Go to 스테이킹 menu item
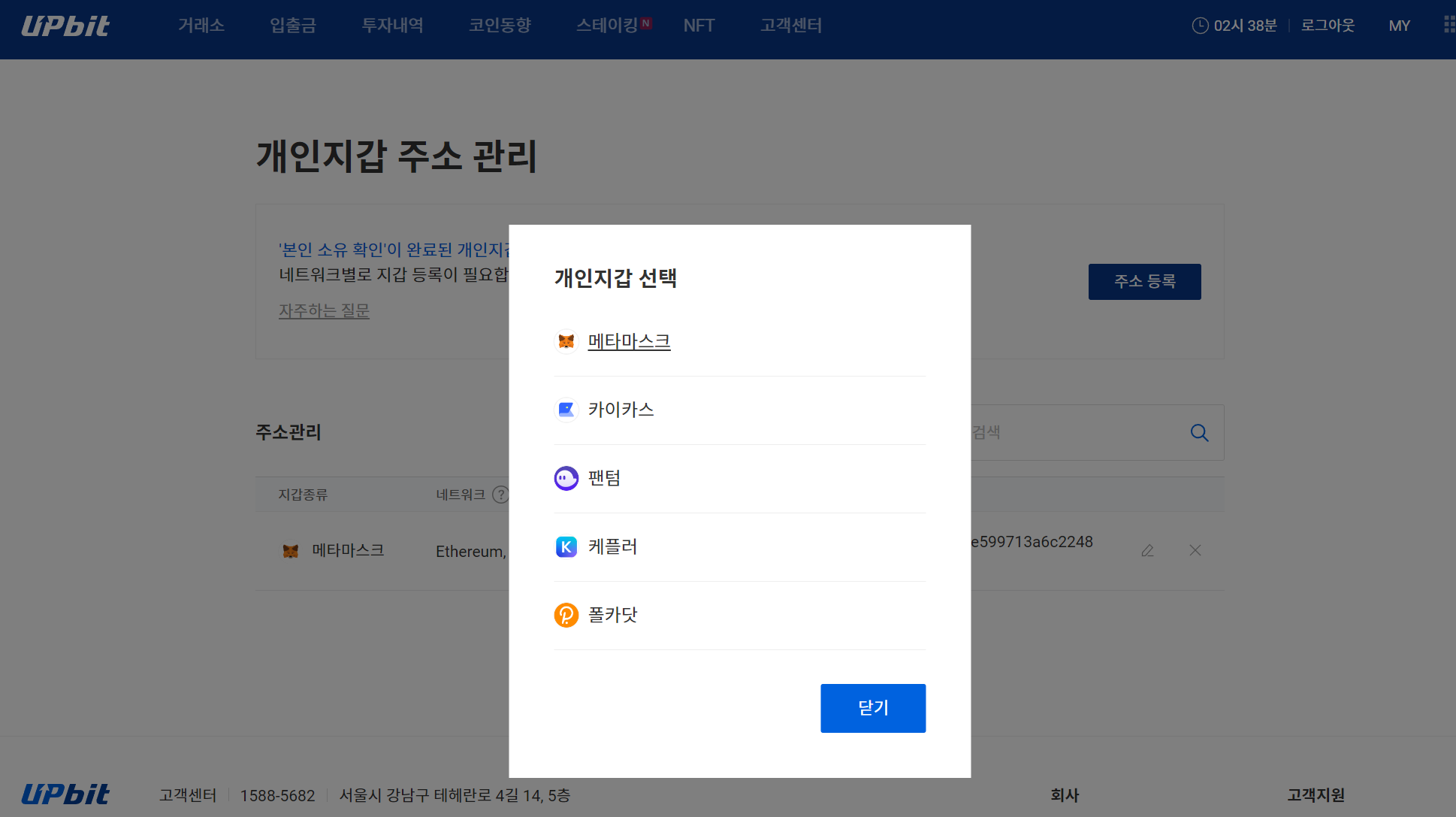Screen dimensions: 1456x817 (x=607, y=26)
